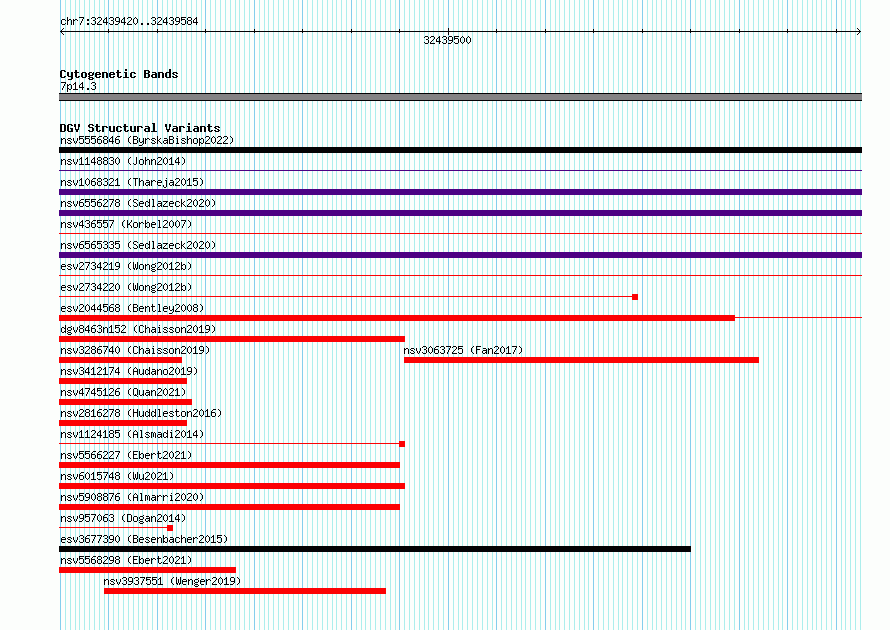Open nsv6015748 (Wu2021) label
890x630 pixels.
tap(117, 476)
